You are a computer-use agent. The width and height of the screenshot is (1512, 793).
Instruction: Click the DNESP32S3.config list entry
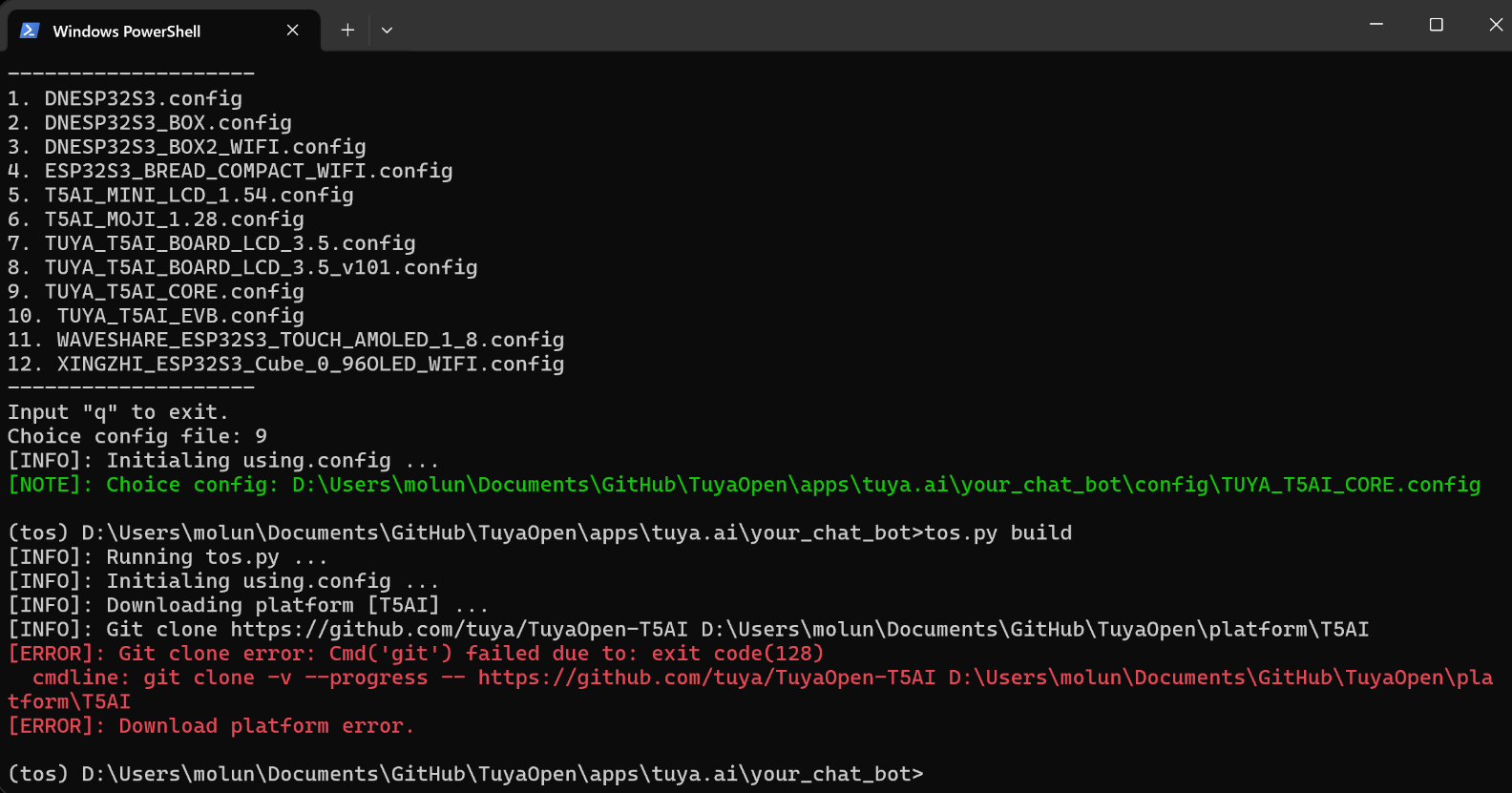[x=125, y=99]
